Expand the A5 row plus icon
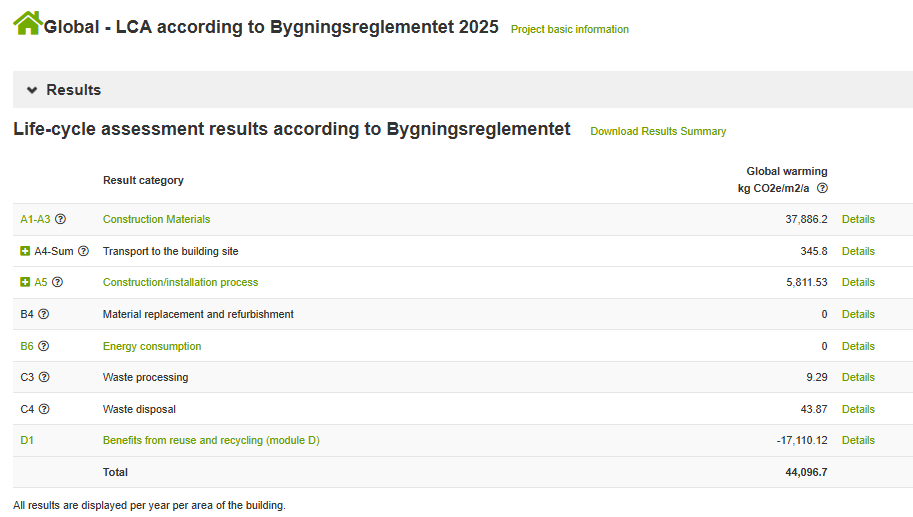The height and width of the screenshot is (517, 913). pyautogui.click(x=25, y=282)
